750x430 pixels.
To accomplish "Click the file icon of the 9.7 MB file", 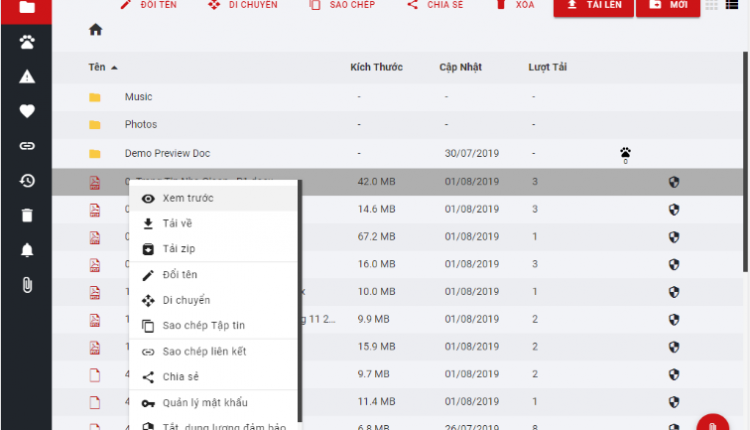I will 95,375.
